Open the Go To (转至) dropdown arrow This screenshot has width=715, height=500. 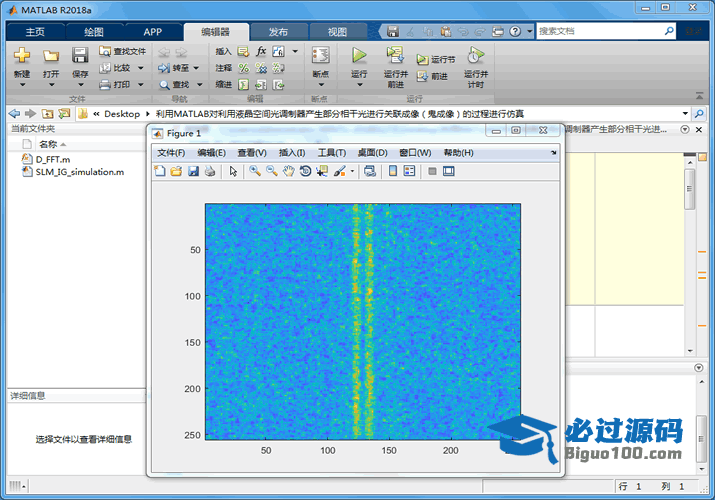tap(196, 68)
